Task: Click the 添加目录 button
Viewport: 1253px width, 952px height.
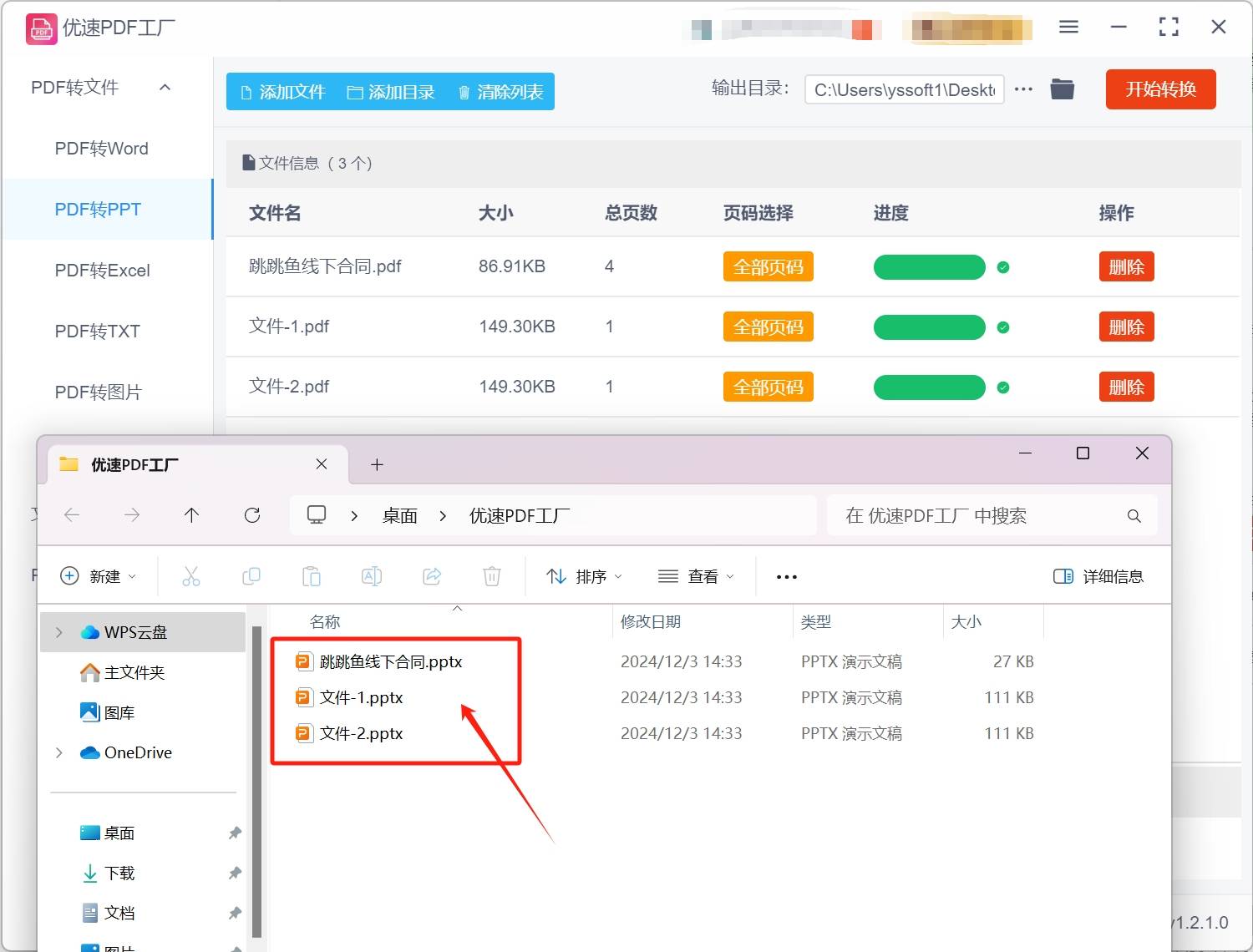Action: (391, 92)
